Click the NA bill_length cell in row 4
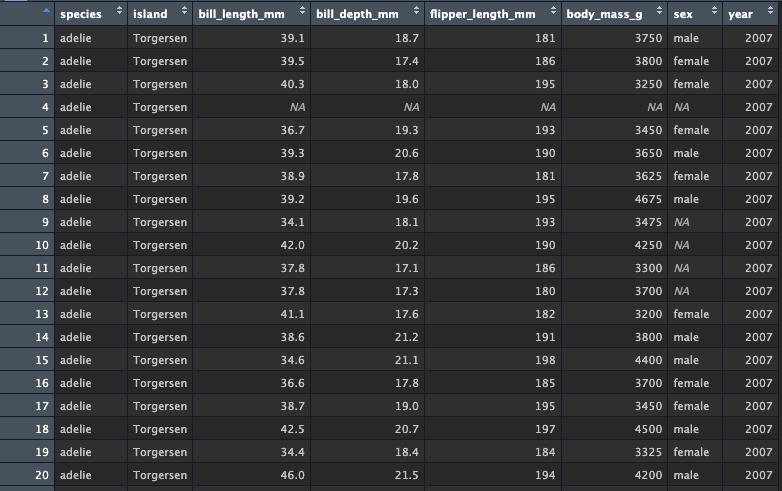The image size is (782, 491). click(298, 107)
